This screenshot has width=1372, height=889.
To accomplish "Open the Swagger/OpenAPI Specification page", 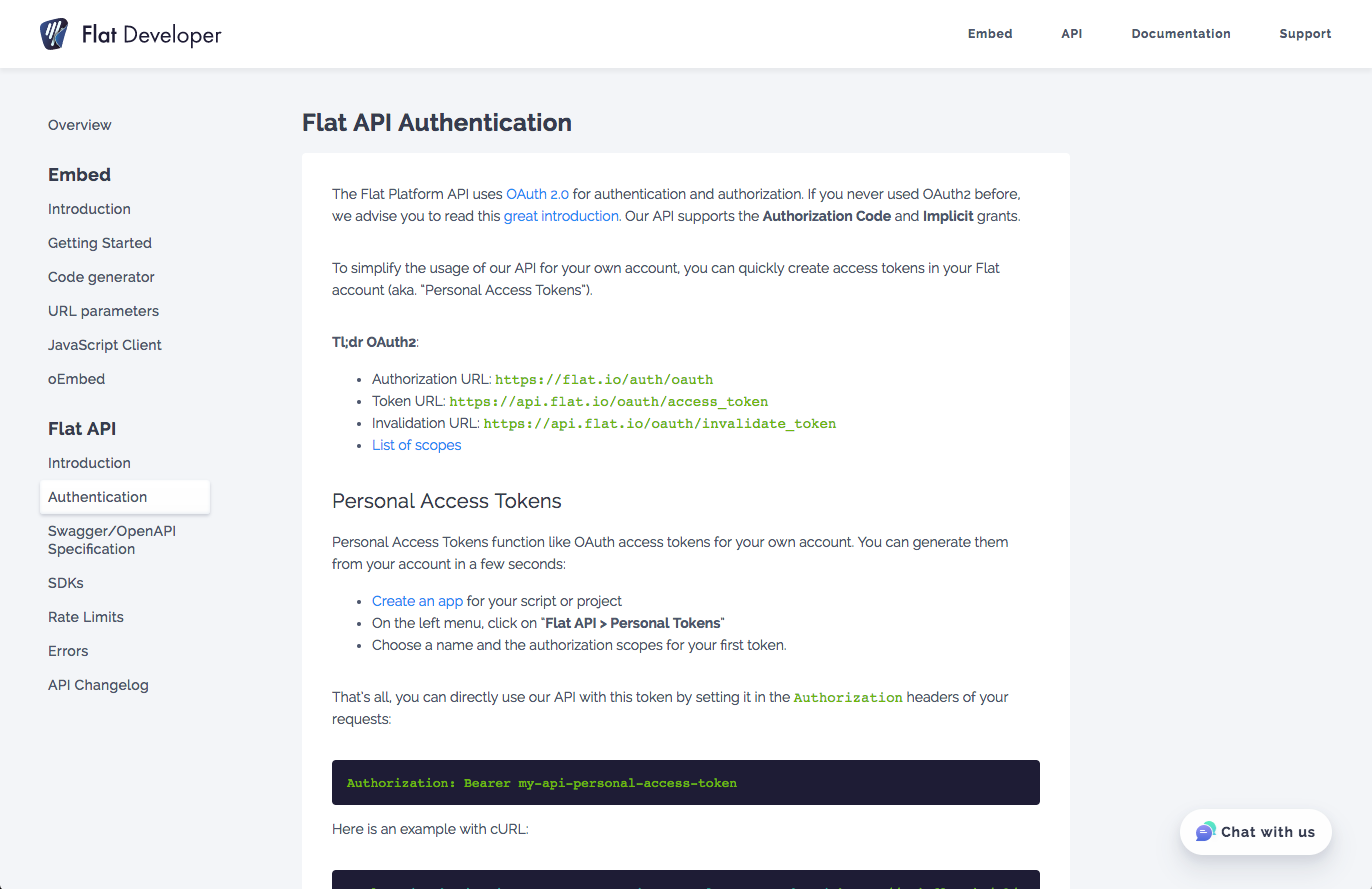I will pyautogui.click(x=112, y=540).
